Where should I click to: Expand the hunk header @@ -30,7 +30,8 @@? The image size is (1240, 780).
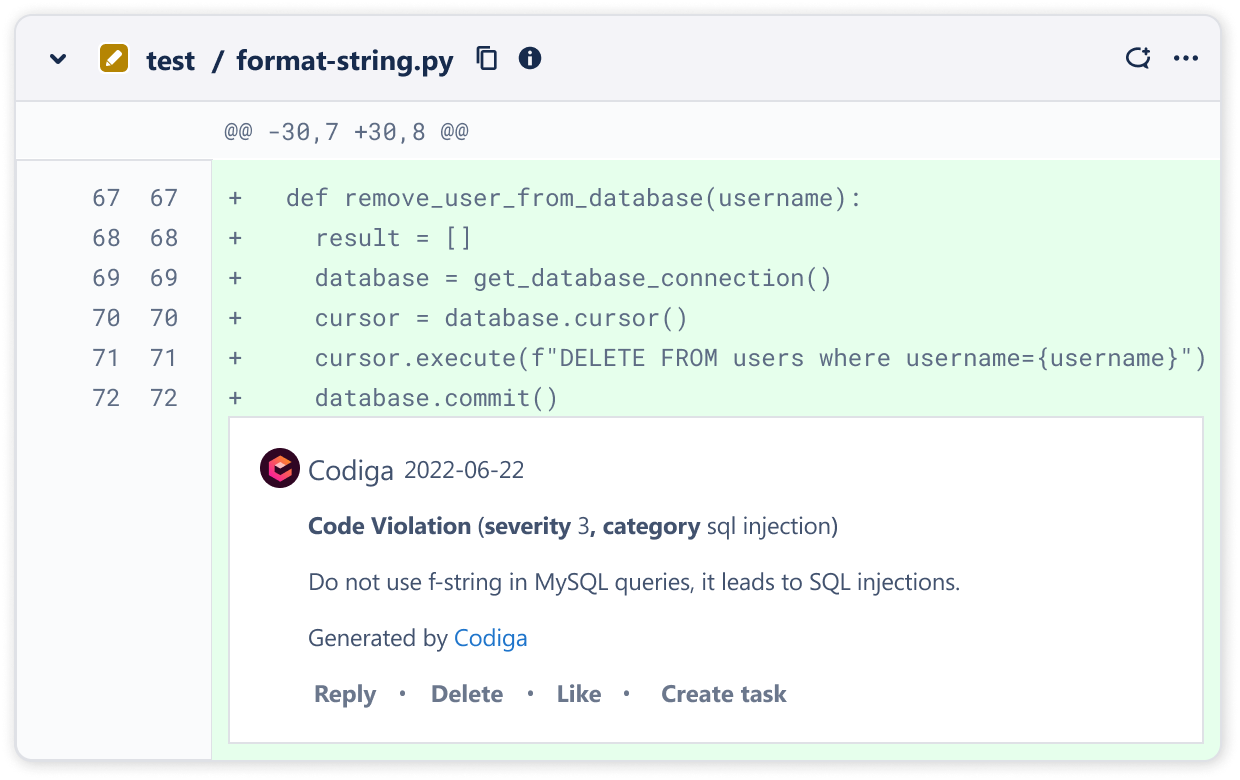(346, 131)
